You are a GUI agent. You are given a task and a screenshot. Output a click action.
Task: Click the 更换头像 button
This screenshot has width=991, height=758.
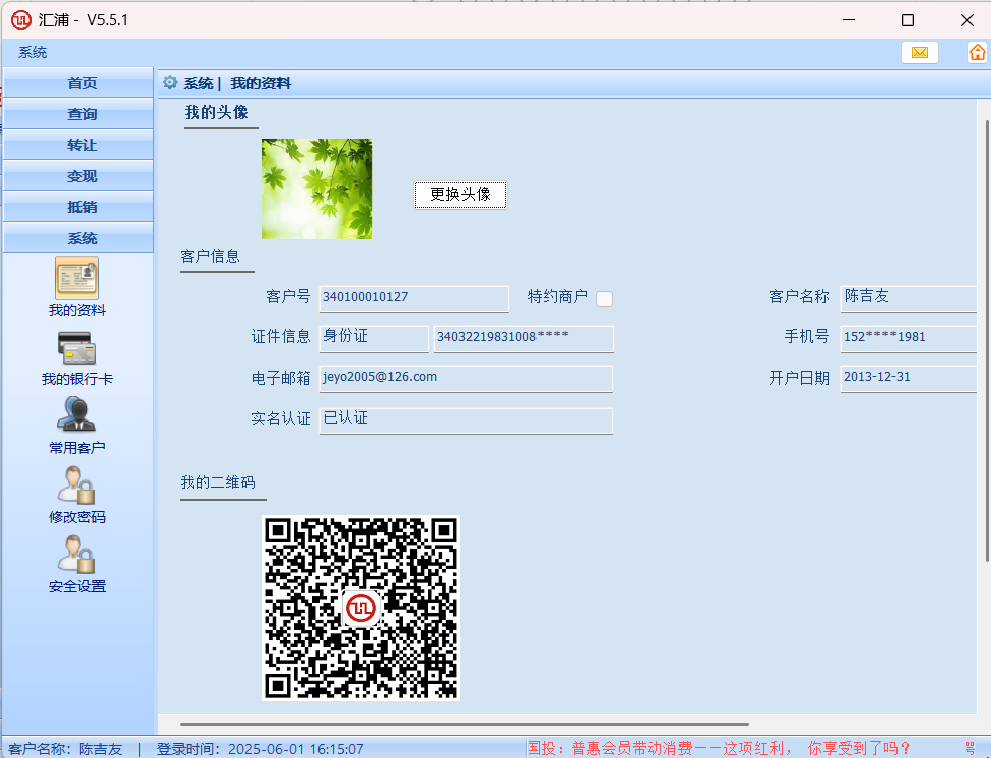460,195
